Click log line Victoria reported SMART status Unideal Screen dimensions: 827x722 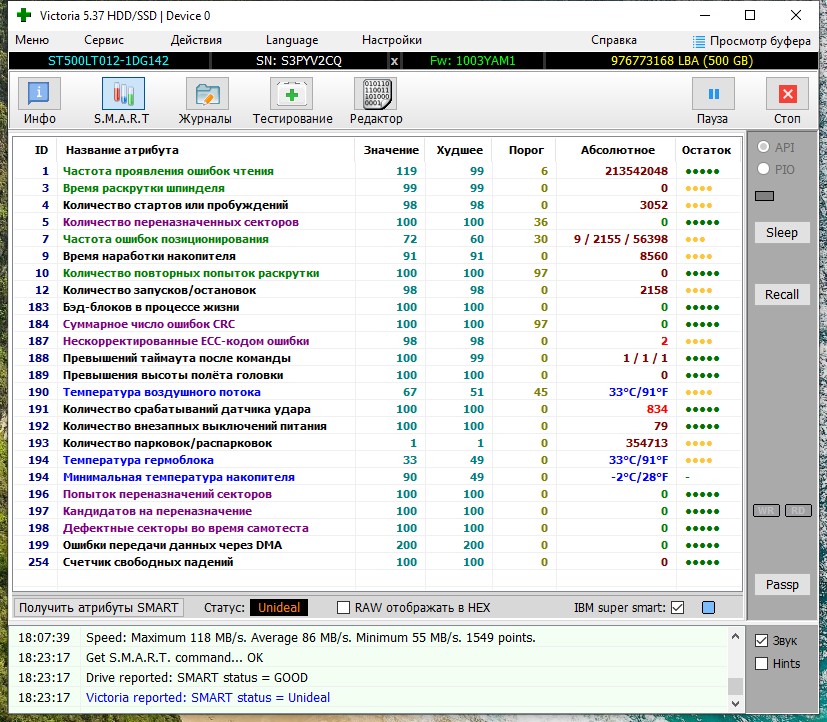tap(208, 697)
